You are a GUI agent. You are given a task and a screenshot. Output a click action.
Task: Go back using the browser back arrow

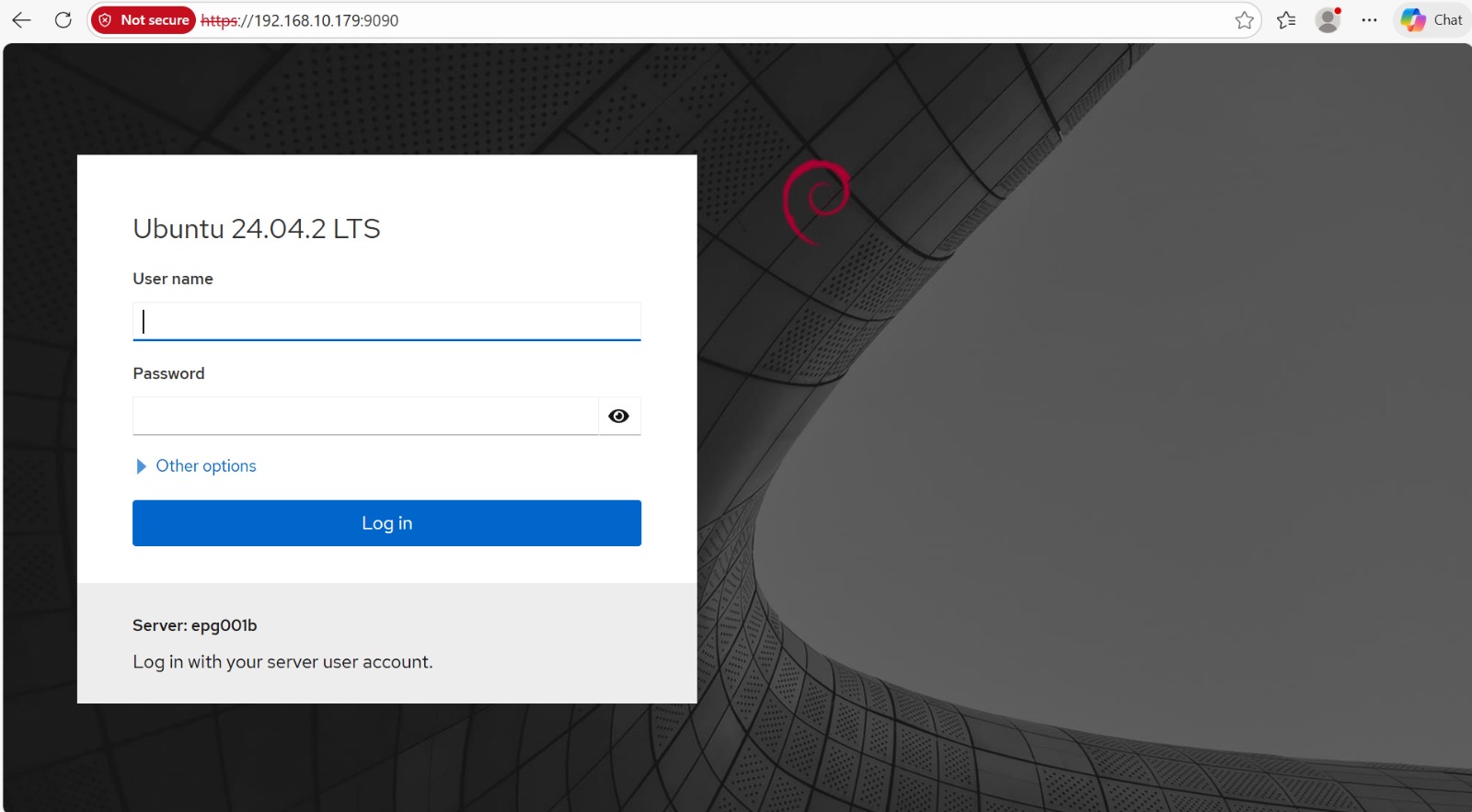(x=21, y=20)
